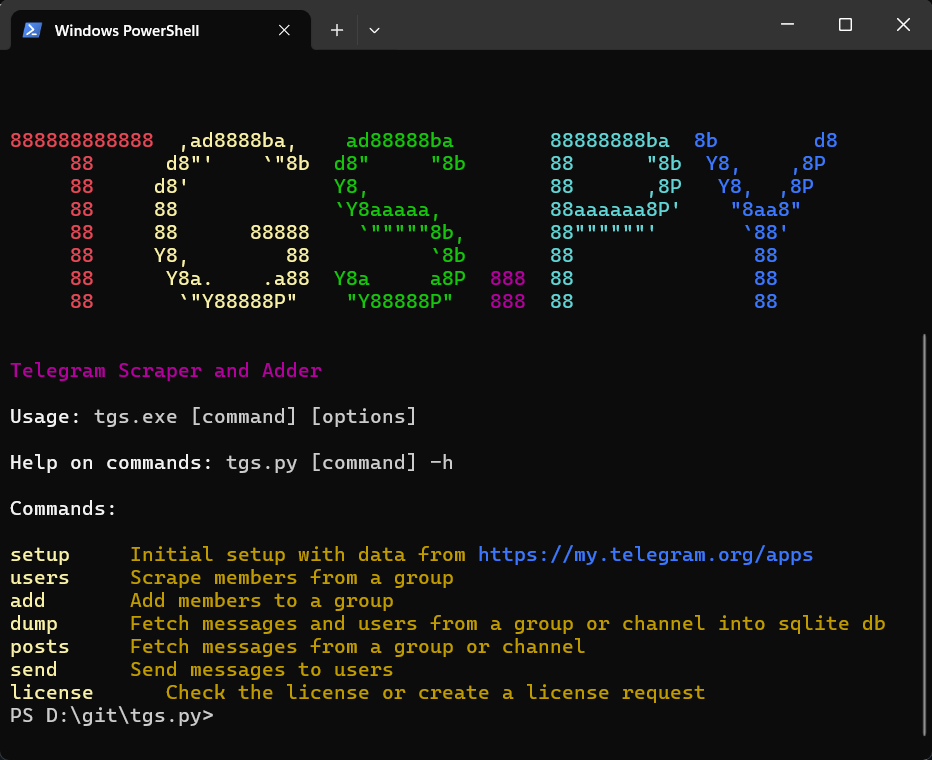The image size is (932, 760).
Task: Click 'Add members to a group' description
Action: pos(262,601)
